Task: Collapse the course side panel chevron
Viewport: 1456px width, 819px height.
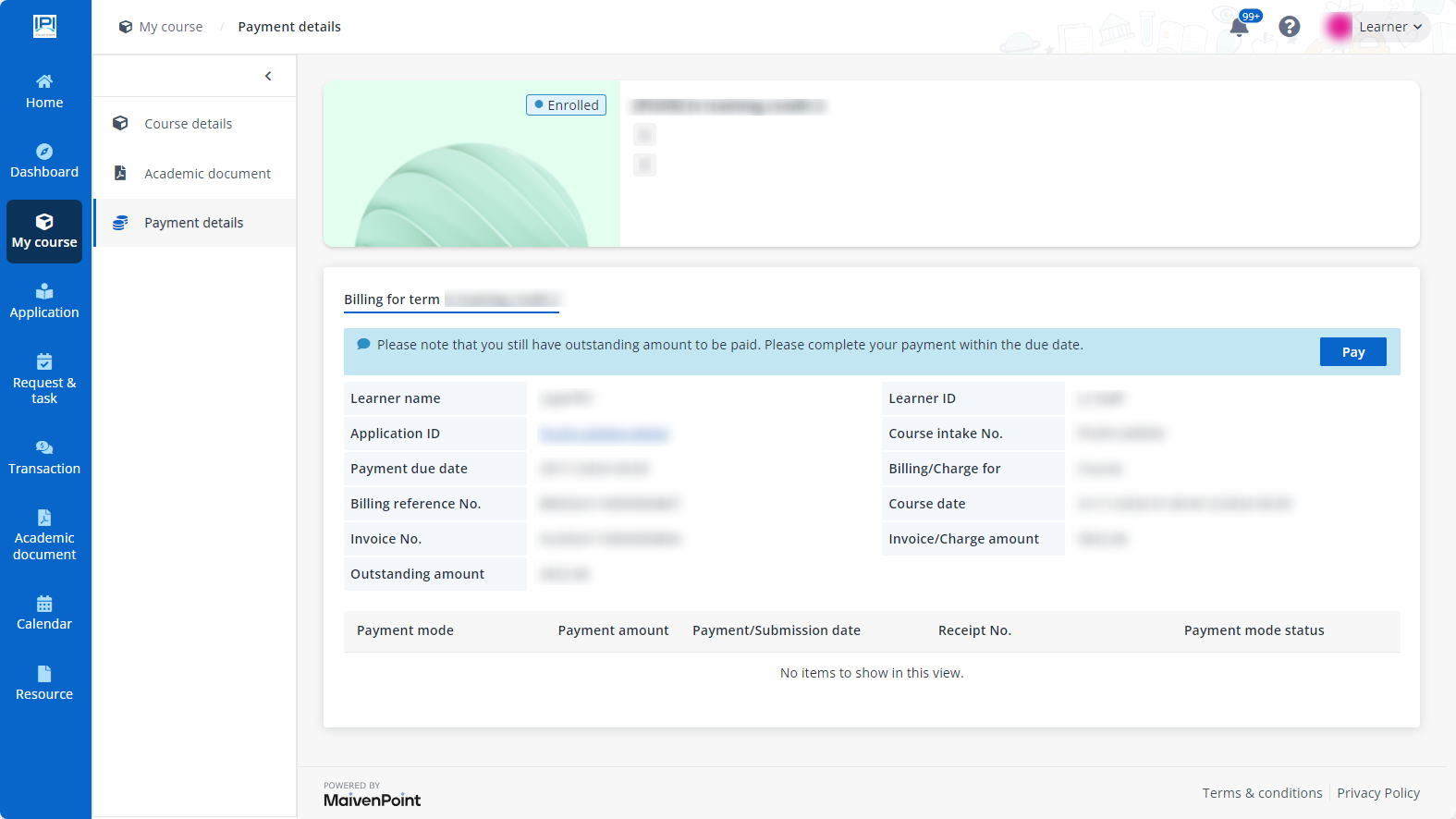Action: pyautogui.click(x=268, y=76)
